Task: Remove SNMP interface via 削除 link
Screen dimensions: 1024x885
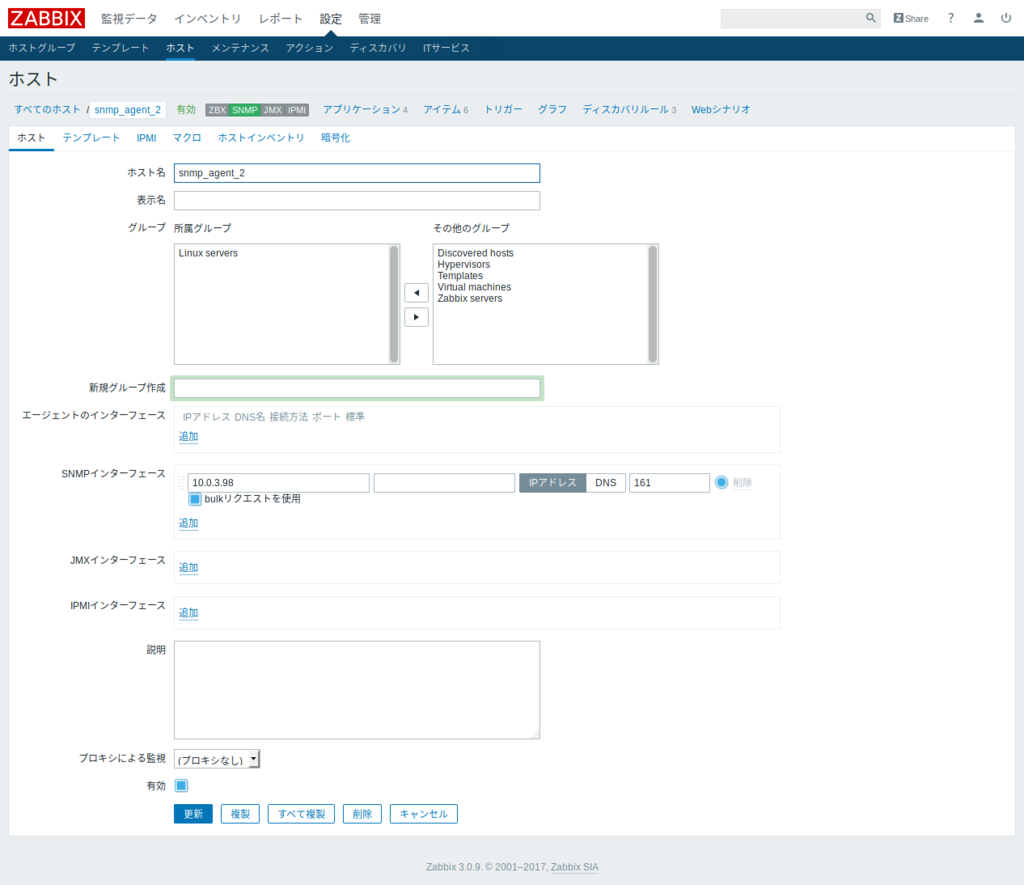Action: tap(742, 483)
